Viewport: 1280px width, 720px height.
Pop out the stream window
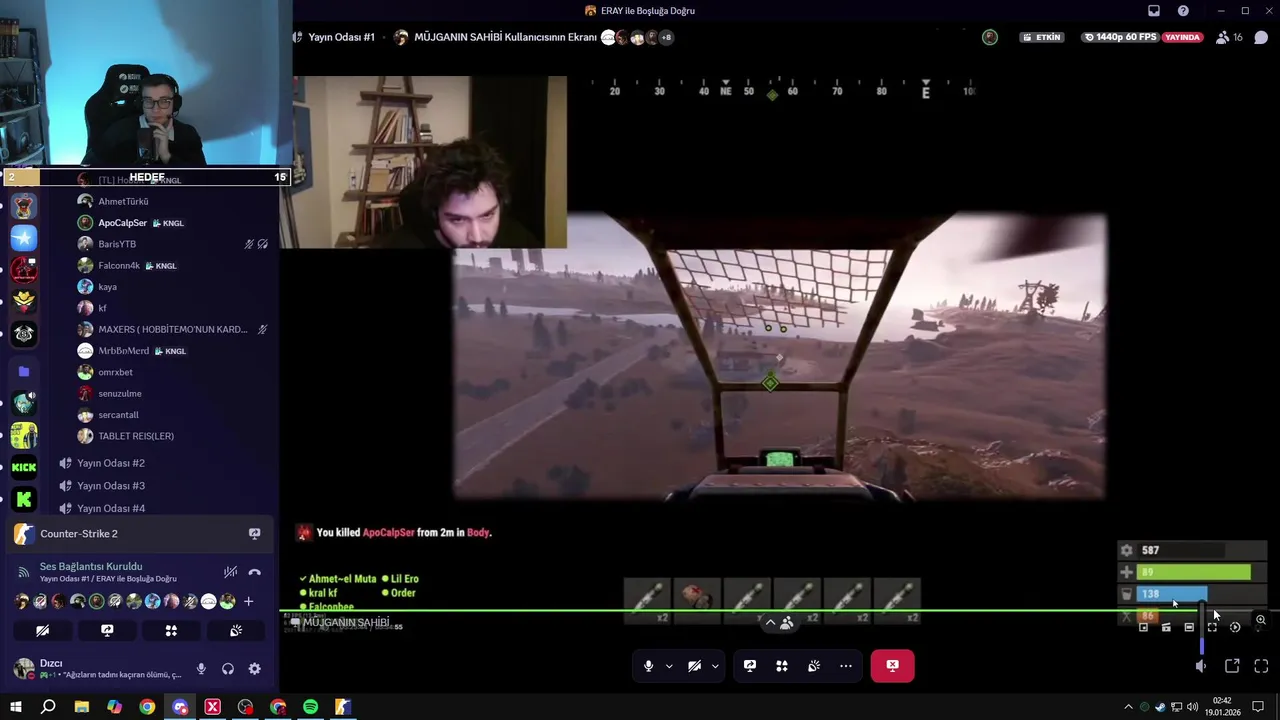tap(1232, 666)
